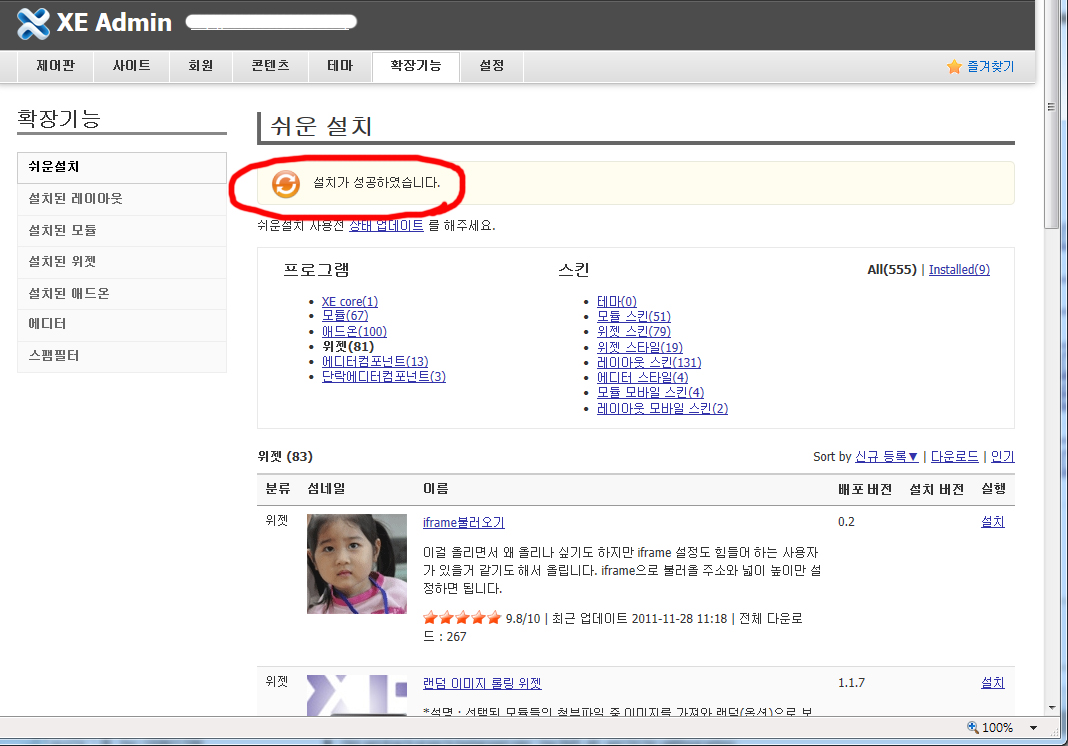Click the orange refresh icon in success message
The width and height of the screenshot is (1068, 746).
coord(286,184)
